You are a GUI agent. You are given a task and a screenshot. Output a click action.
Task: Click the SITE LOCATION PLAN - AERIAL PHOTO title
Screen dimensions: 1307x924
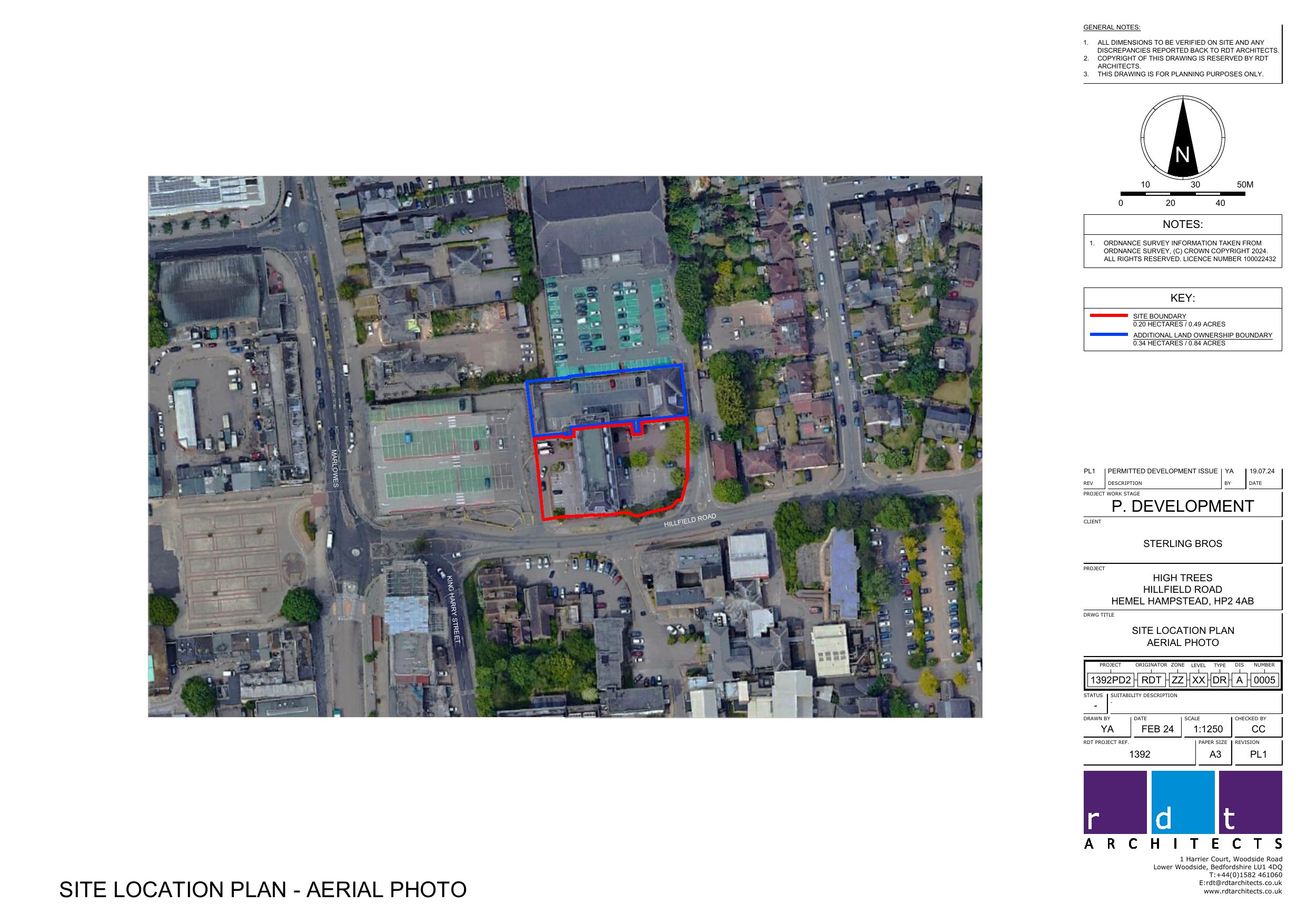coord(262,890)
